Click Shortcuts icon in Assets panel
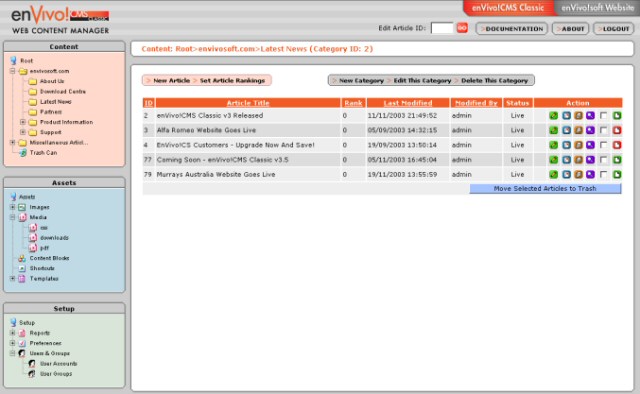The height and width of the screenshot is (394, 640). tap(22, 268)
